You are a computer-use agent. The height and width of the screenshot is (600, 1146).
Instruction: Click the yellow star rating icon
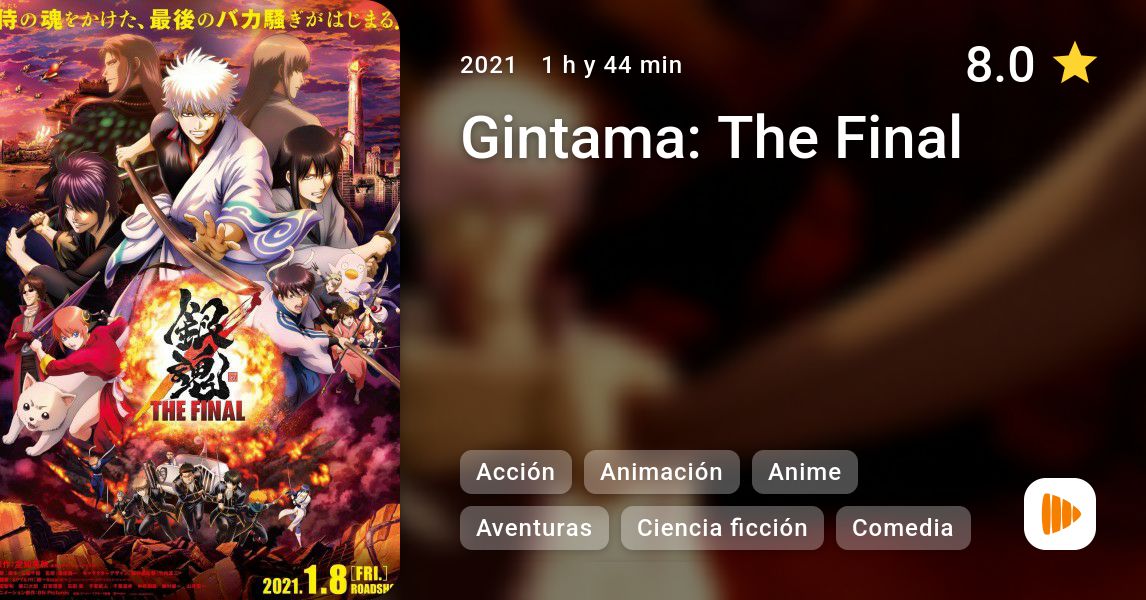coord(1075,64)
